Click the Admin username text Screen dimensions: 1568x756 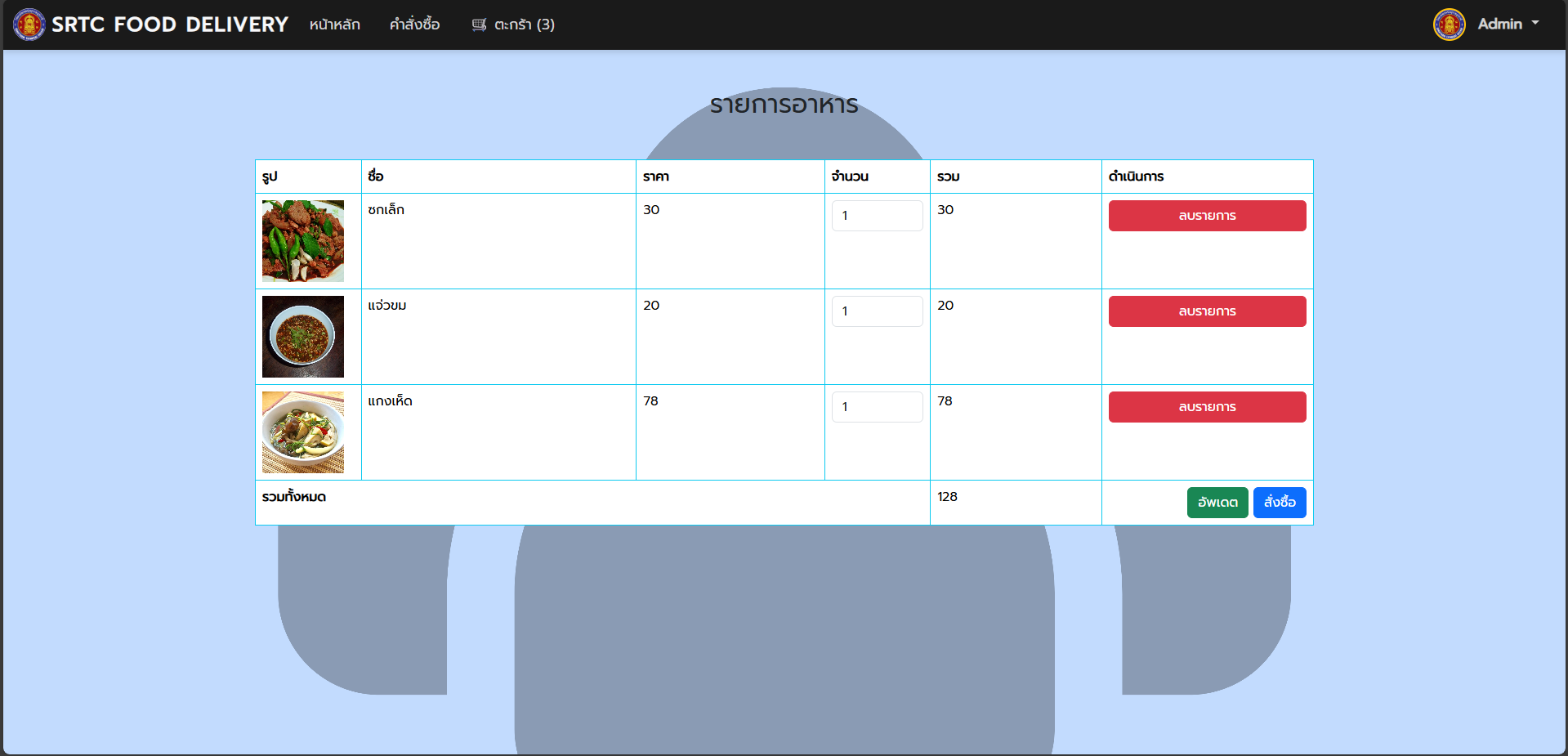pyautogui.click(x=1499, y=25)
